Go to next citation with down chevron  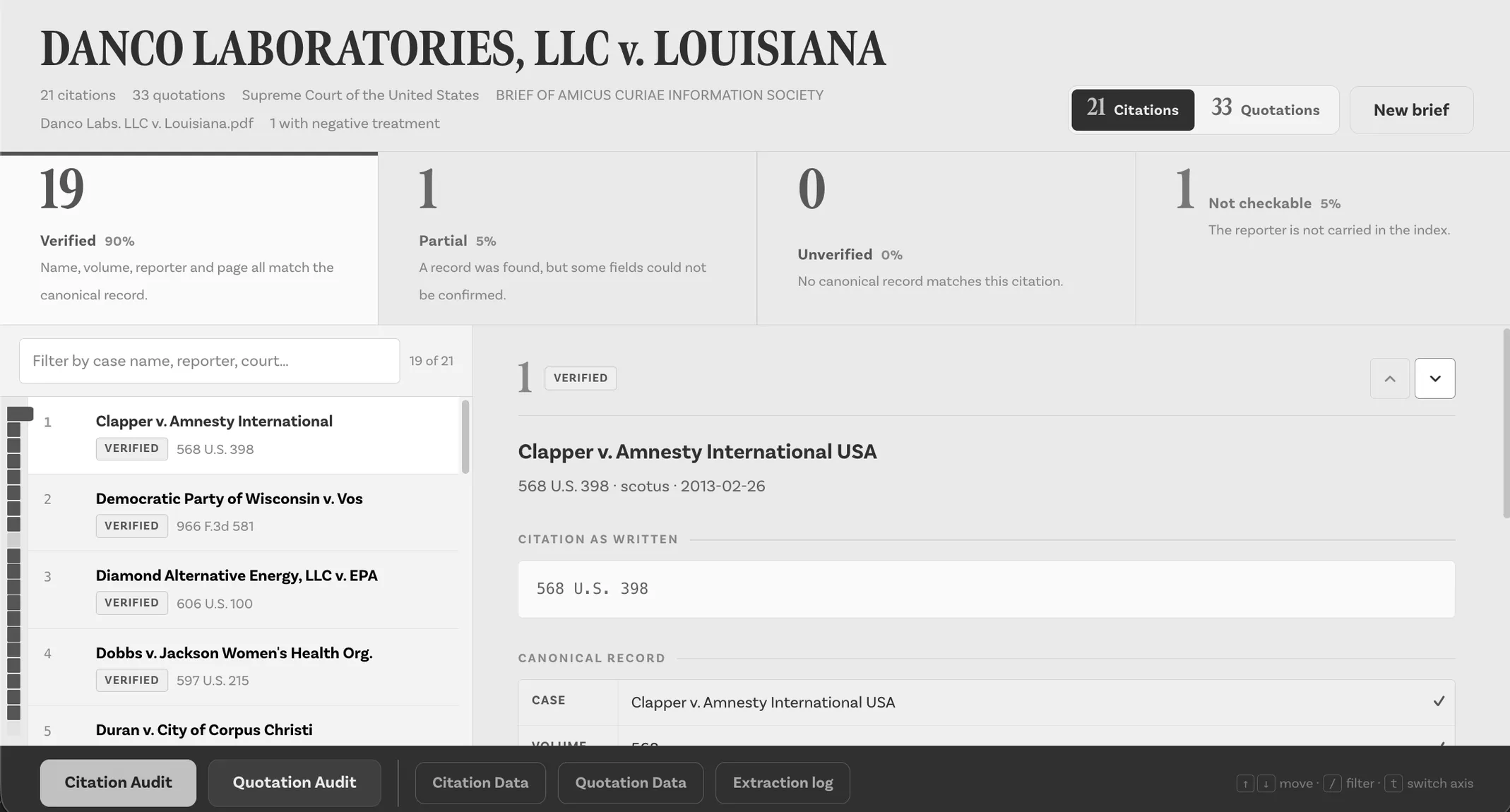point(1434,378)
